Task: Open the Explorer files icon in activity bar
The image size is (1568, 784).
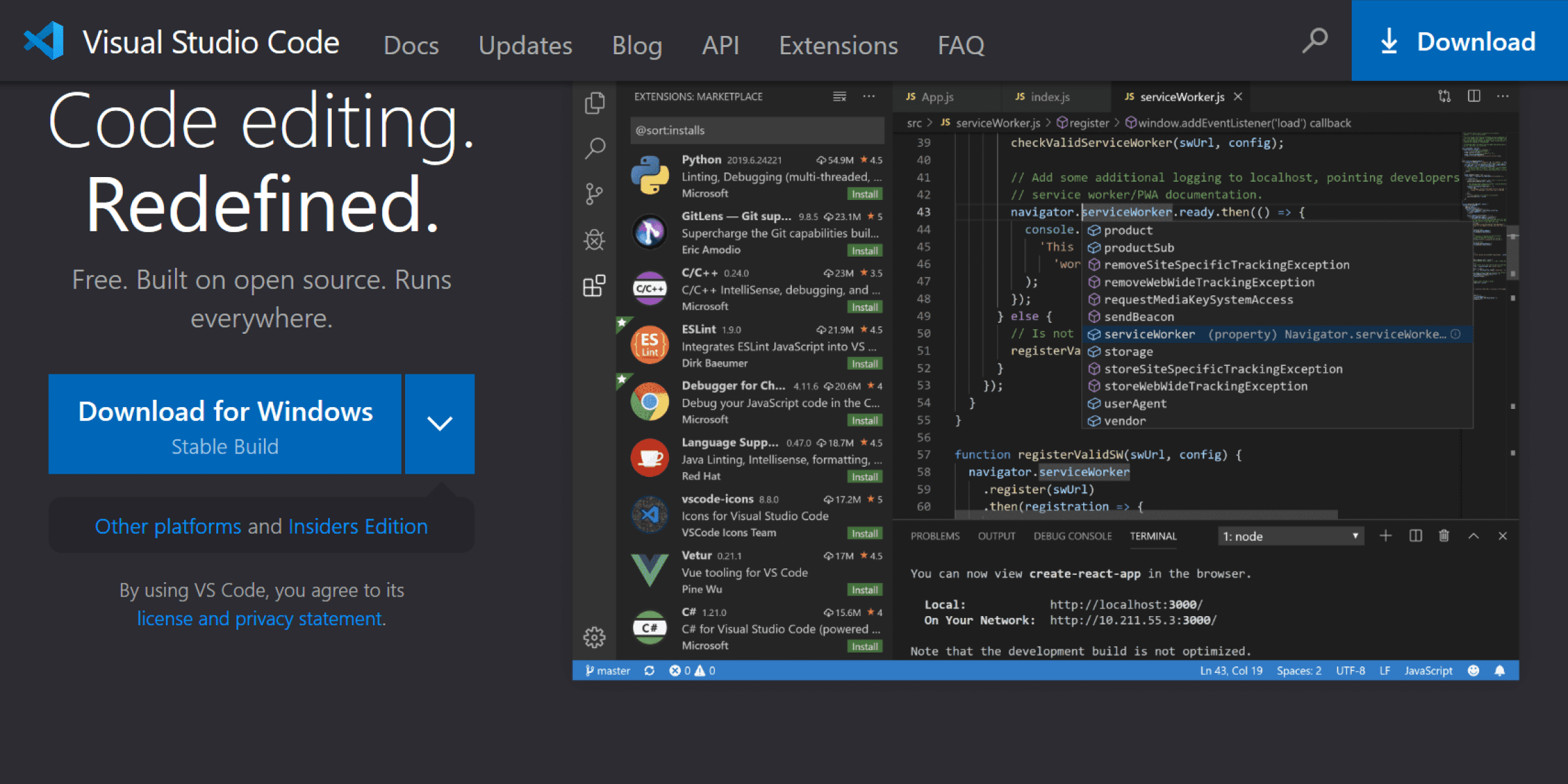Action: coord(595,103)
